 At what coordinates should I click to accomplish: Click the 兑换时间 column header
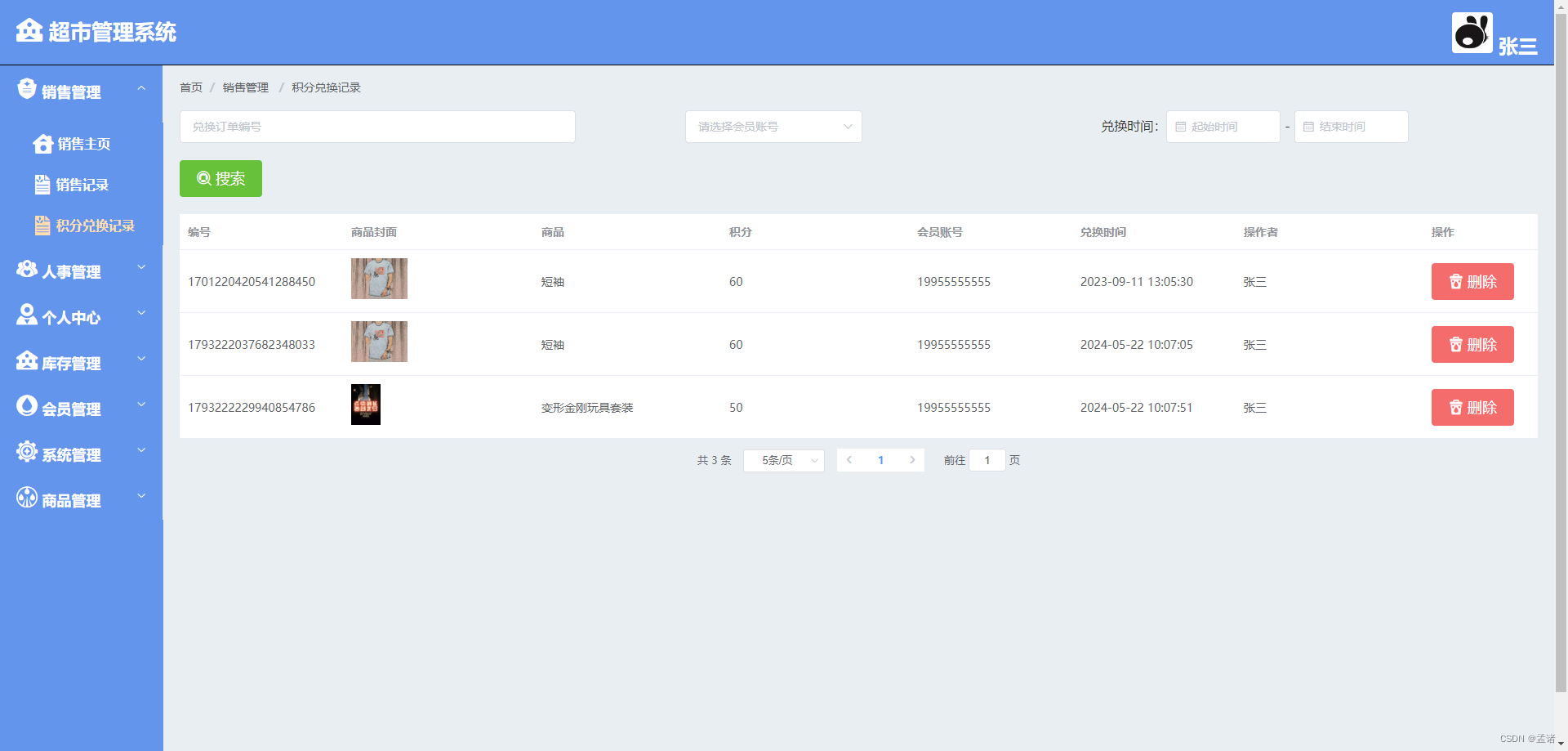1103,232
